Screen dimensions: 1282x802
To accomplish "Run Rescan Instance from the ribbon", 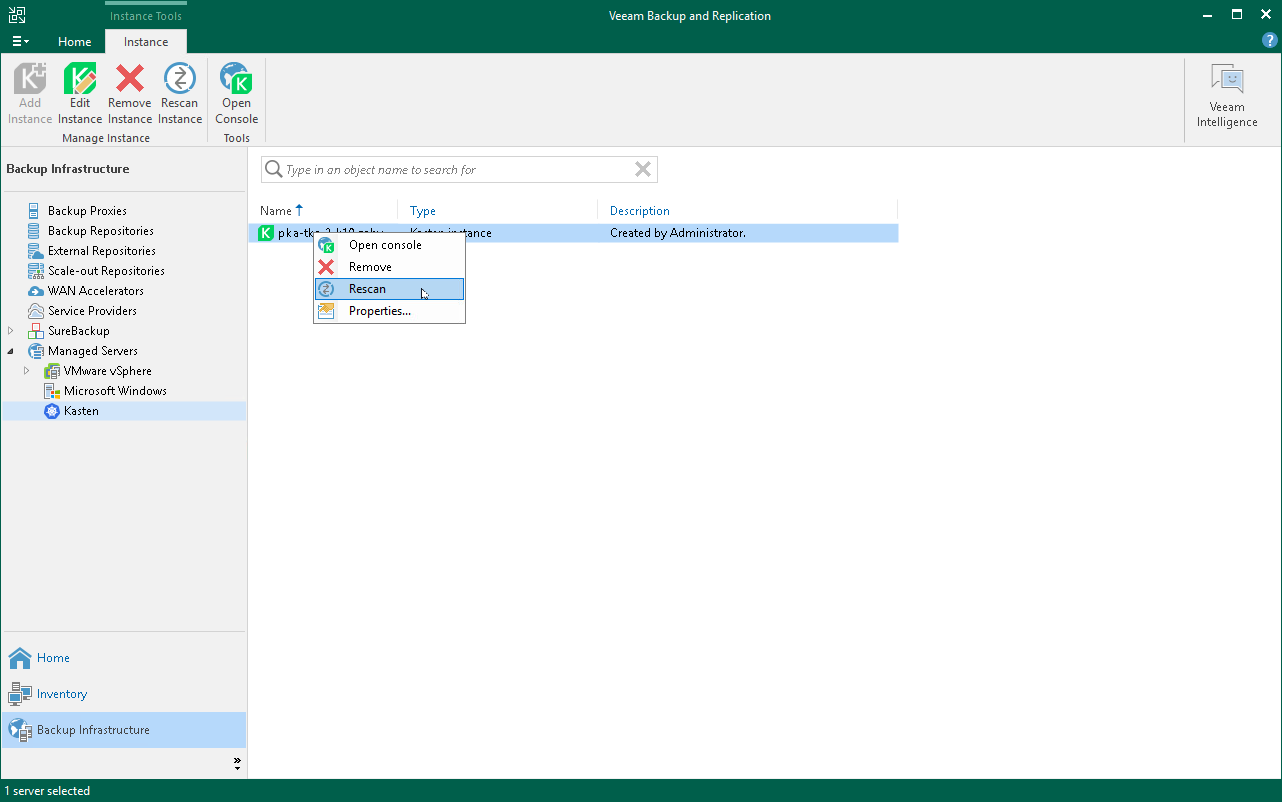I will pos(180,94).
